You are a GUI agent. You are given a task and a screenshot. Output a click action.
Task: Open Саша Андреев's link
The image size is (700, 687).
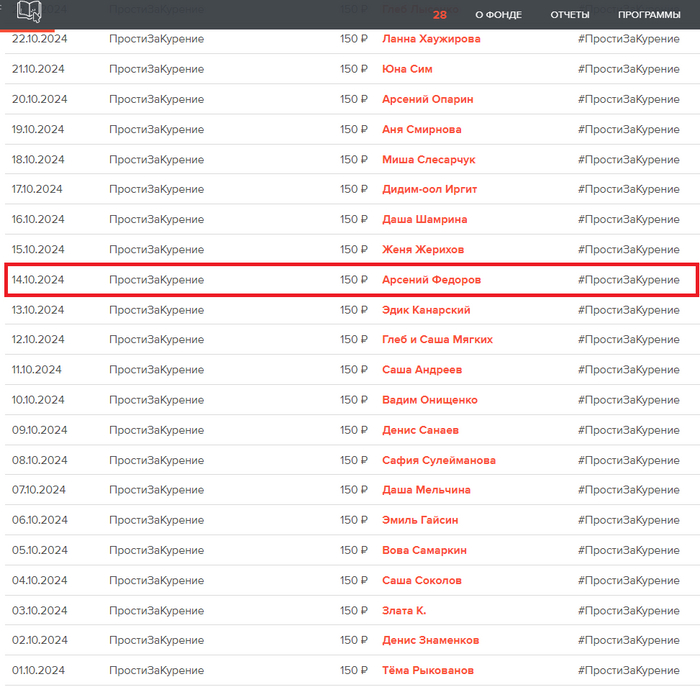tap(422, 370)
